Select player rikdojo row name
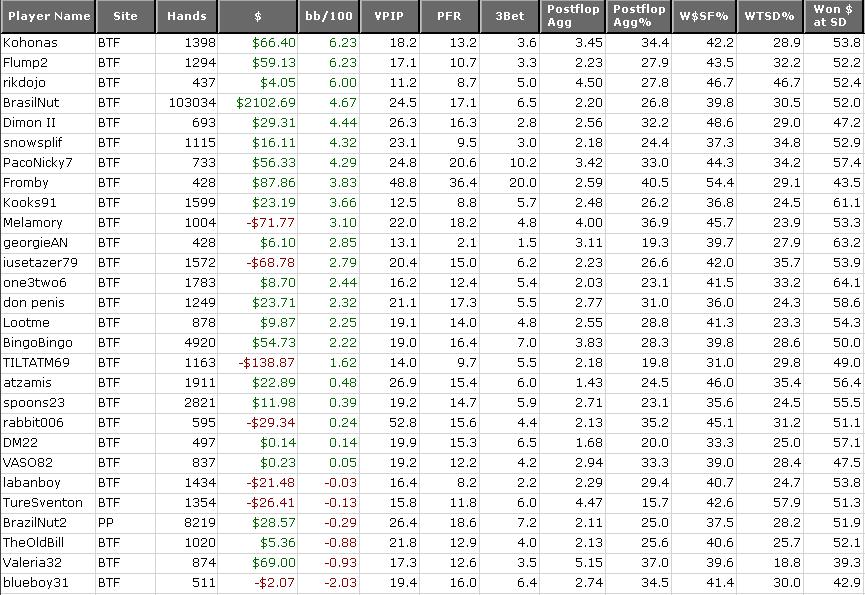Viewport: 865px width, 595px height. click(24, 83)
